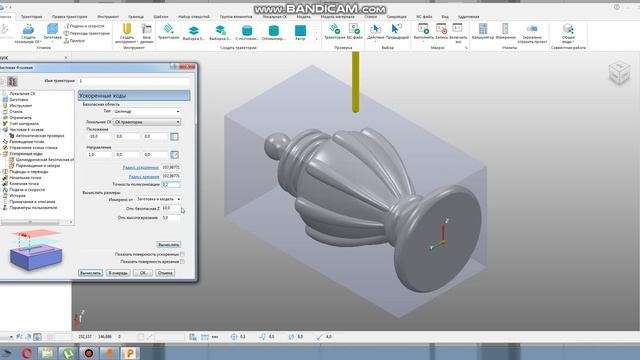Click Переходы траектории in ribbon
Screen dimensions: 640x360
(x=87, y=33)
